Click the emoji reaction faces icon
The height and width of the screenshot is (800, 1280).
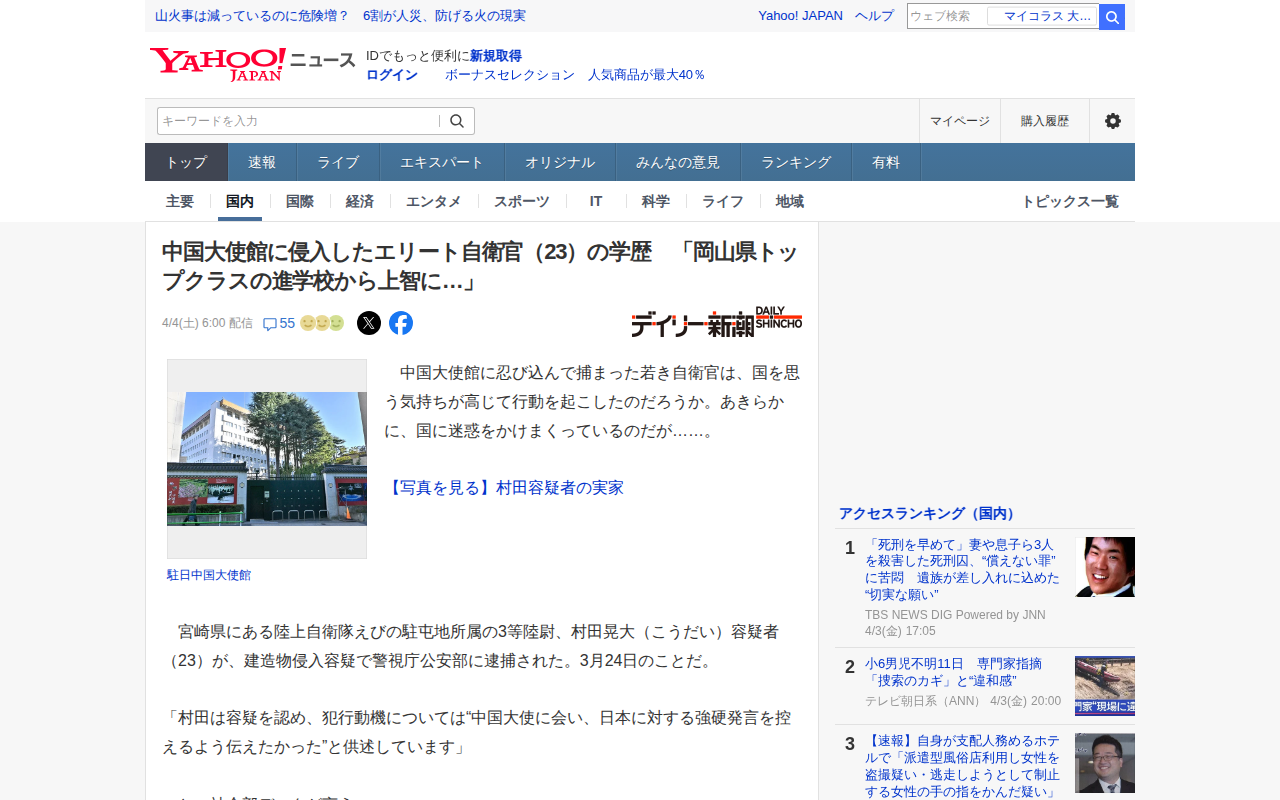[322, 323]
